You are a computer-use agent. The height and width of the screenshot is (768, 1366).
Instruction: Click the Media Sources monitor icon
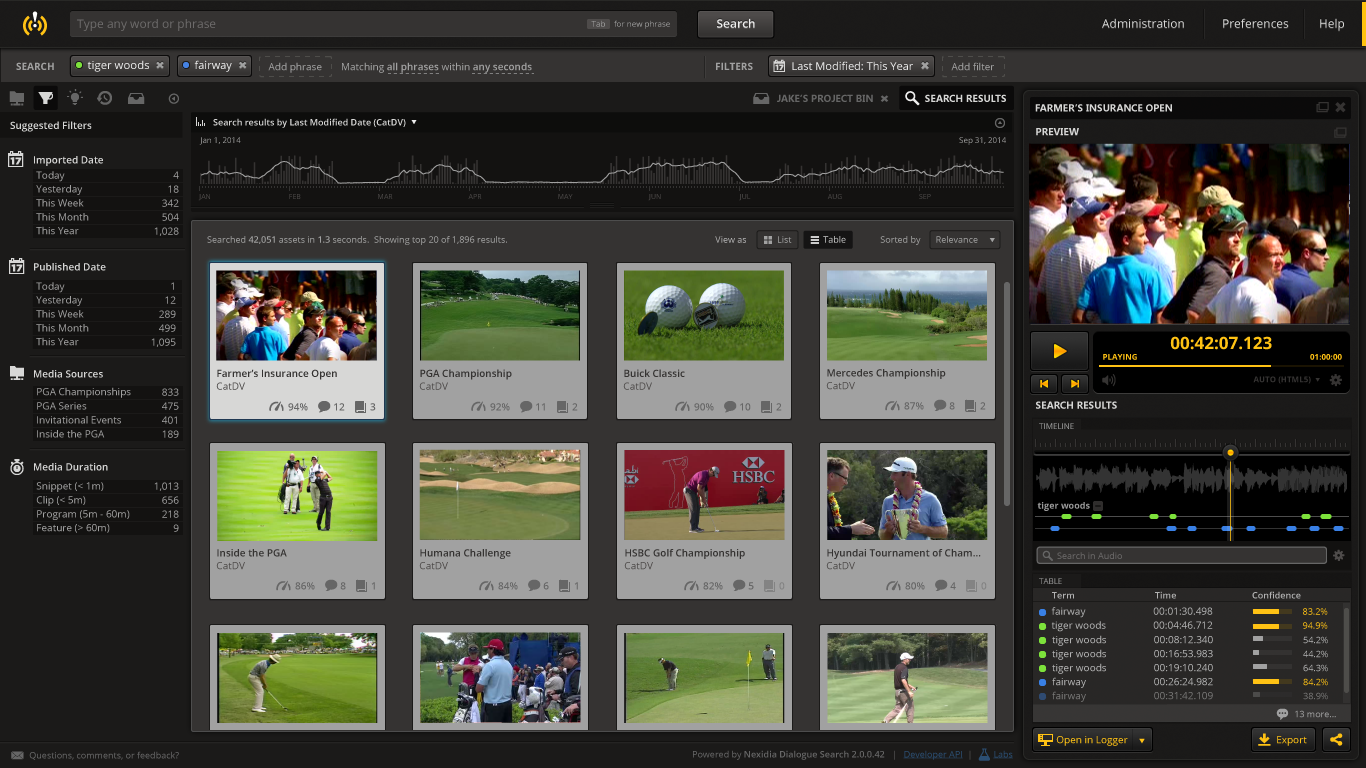pyautogui.click(x=16, y=373)
